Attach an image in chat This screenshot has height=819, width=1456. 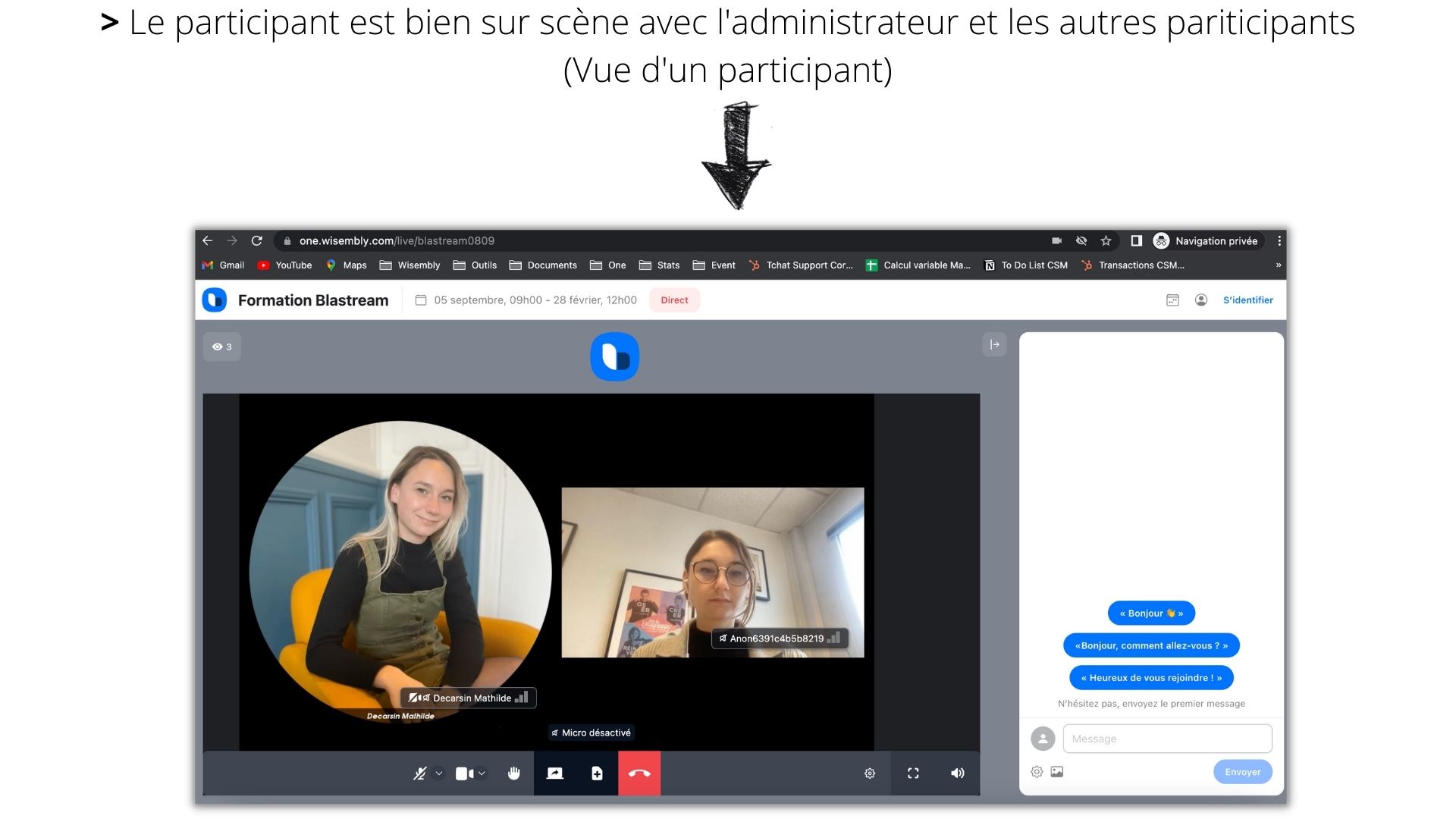1057,772
